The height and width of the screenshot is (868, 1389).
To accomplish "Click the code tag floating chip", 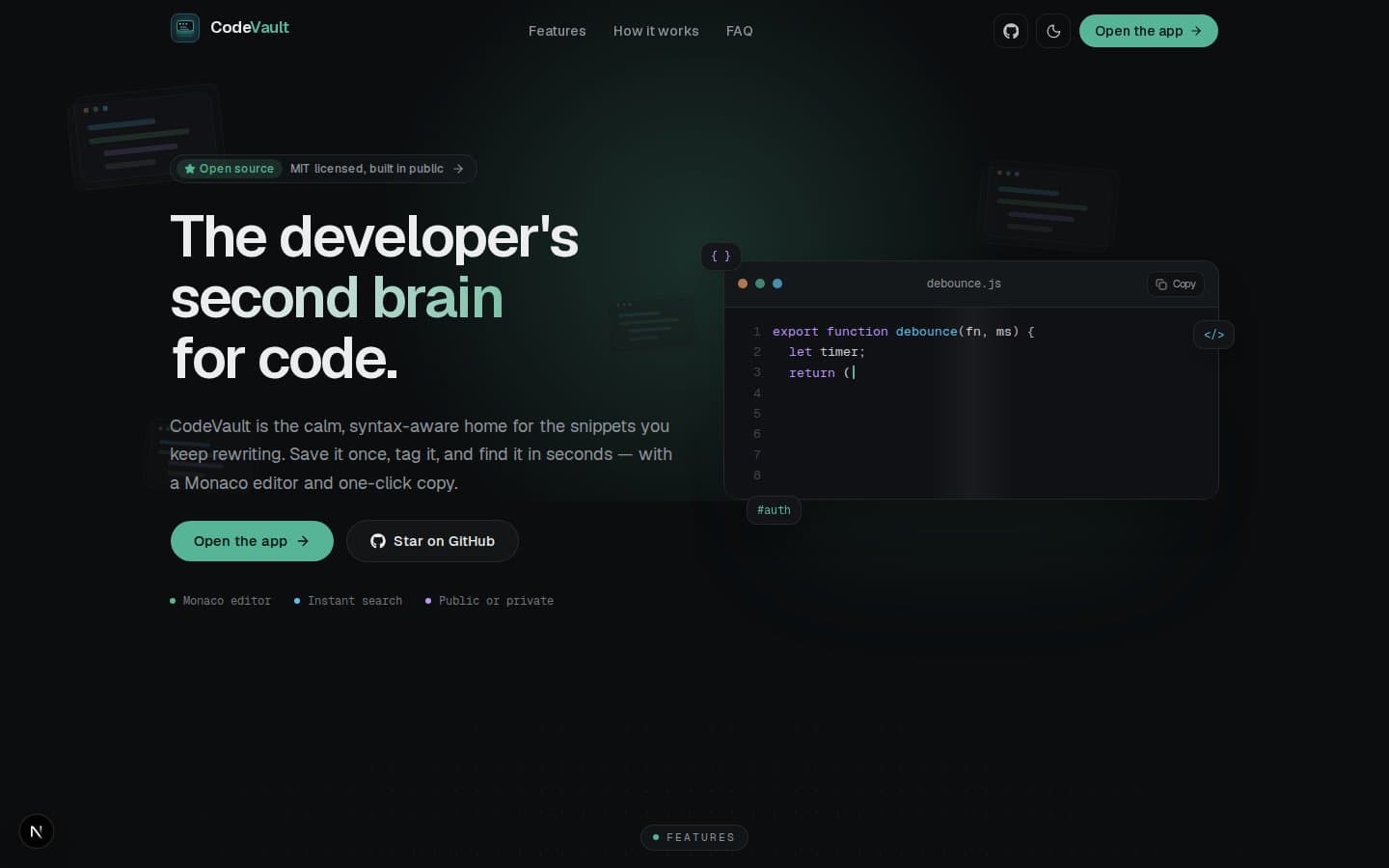I will tap(1213, 335).
